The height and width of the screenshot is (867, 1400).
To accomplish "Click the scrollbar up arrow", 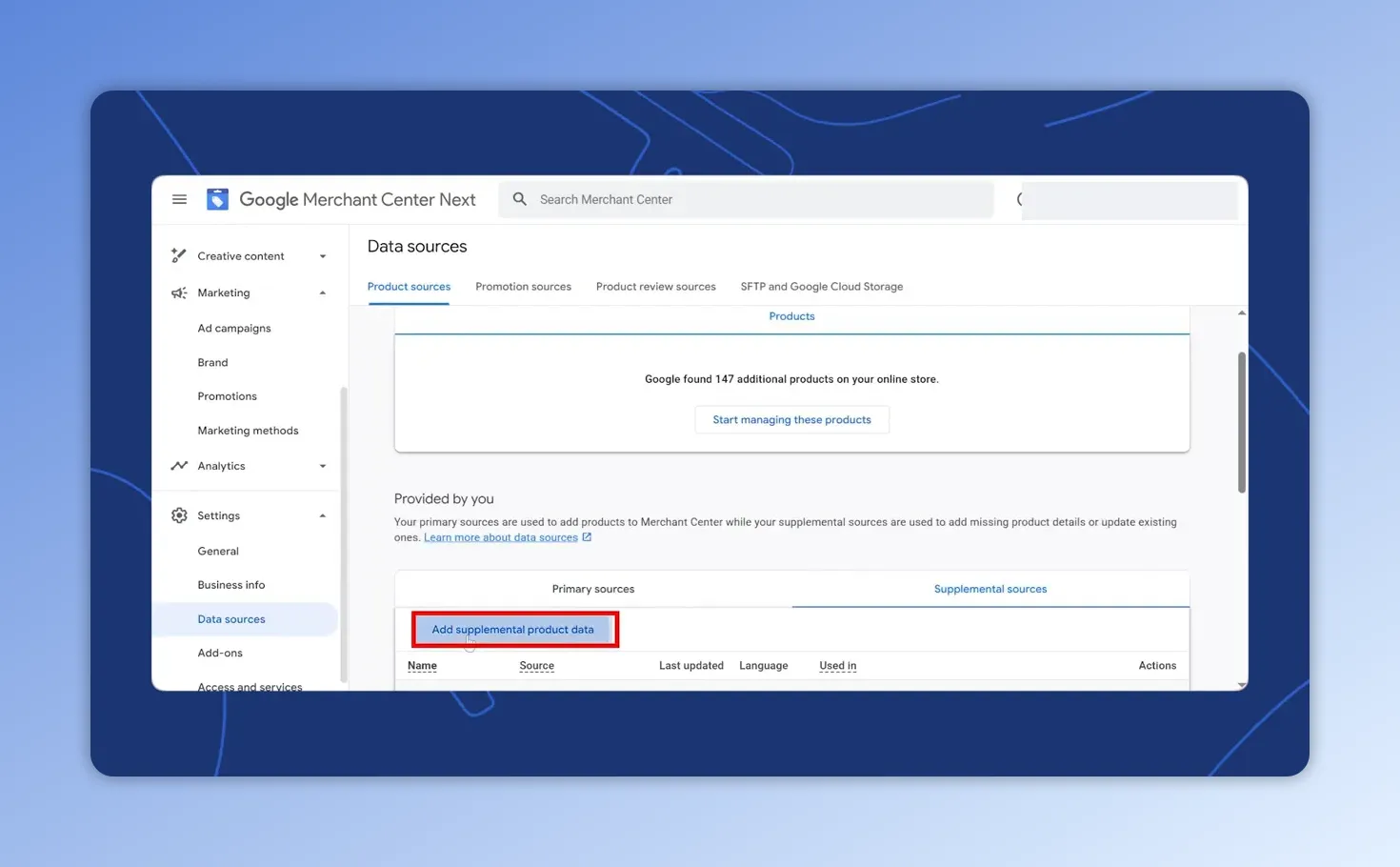I will [1242, 313].
